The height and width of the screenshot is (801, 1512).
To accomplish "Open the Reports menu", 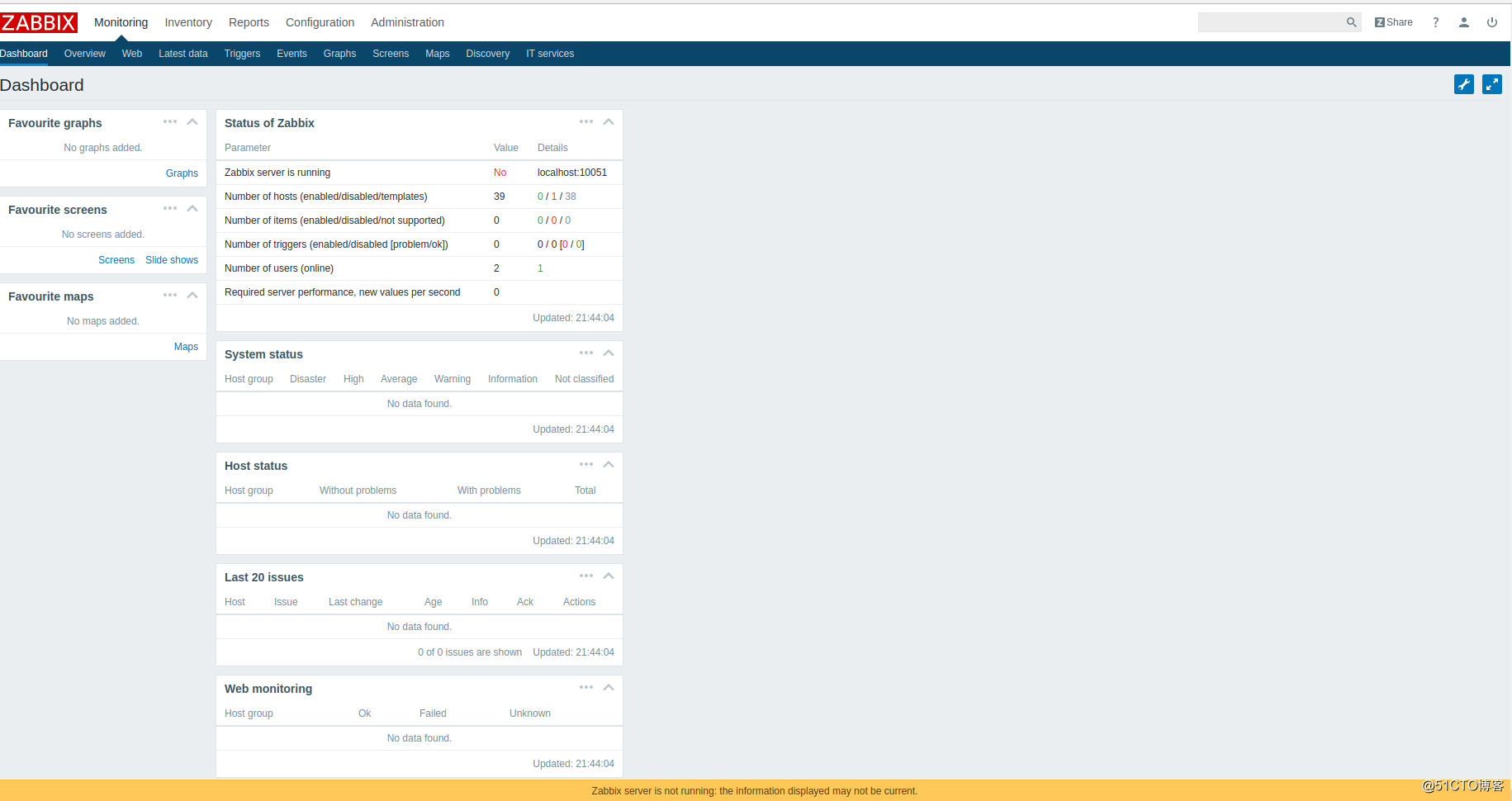I will 249,22.
